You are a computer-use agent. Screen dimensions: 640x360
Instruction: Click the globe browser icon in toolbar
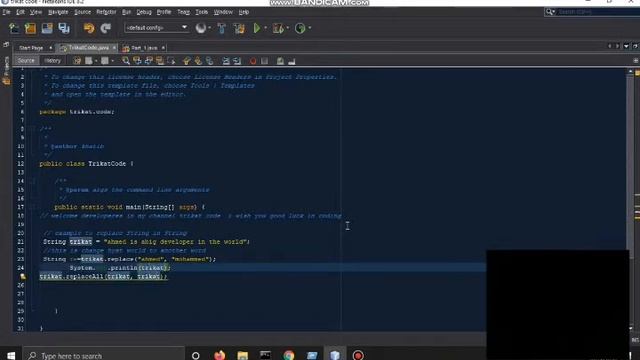pos(200,28)
